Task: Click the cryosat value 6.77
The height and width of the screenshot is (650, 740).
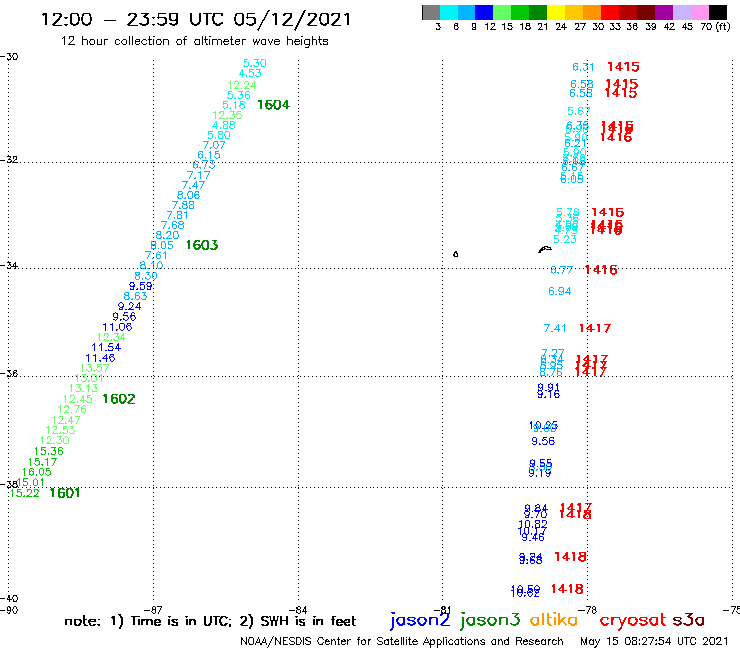Action: pos(562,270)
